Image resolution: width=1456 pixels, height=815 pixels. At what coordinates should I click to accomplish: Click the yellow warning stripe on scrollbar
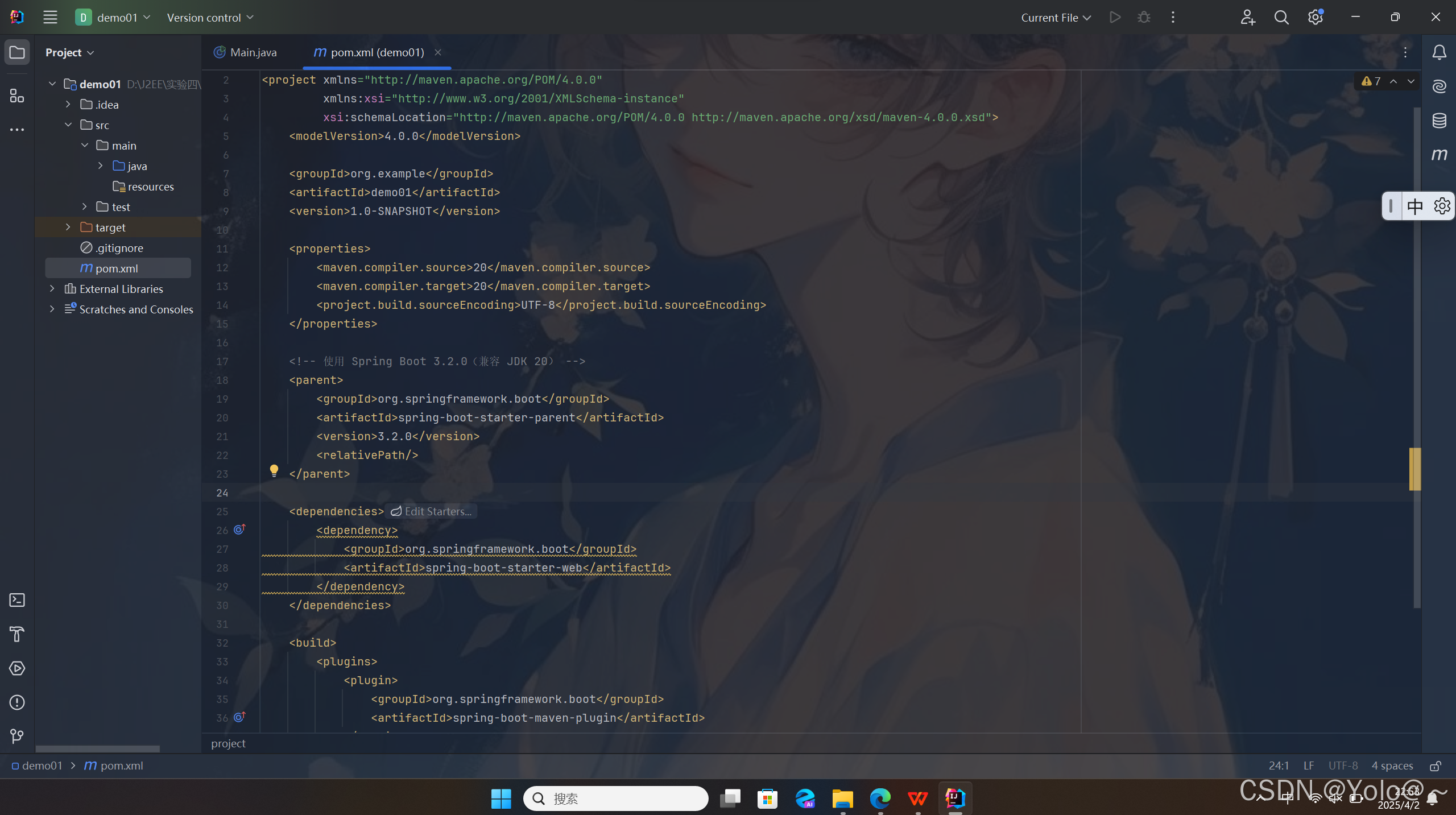1414,469
